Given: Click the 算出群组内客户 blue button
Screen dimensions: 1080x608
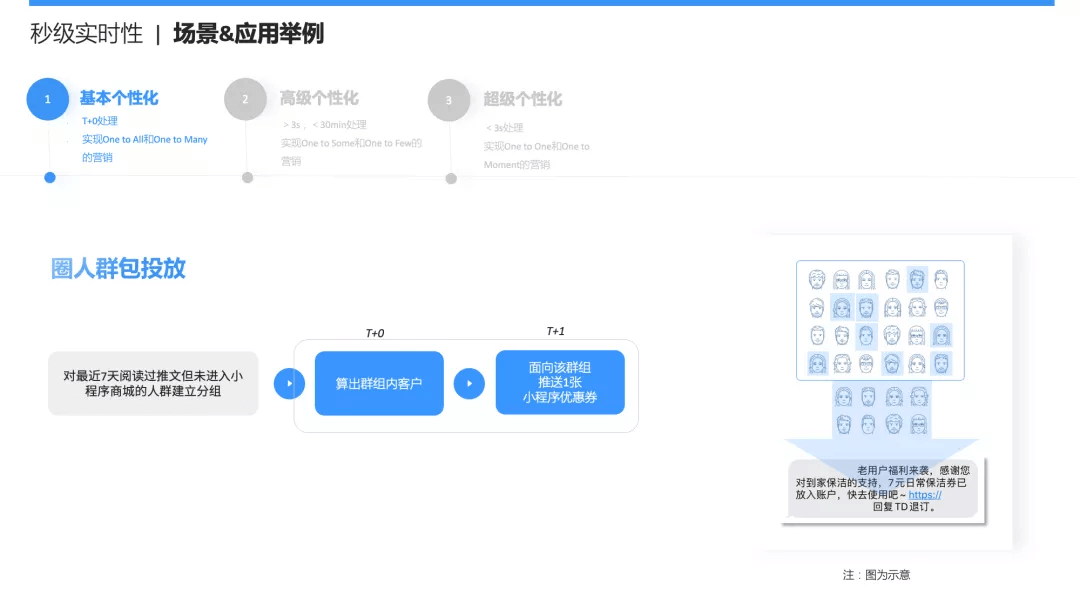Looking at the screenshot, I should [378, 382].
